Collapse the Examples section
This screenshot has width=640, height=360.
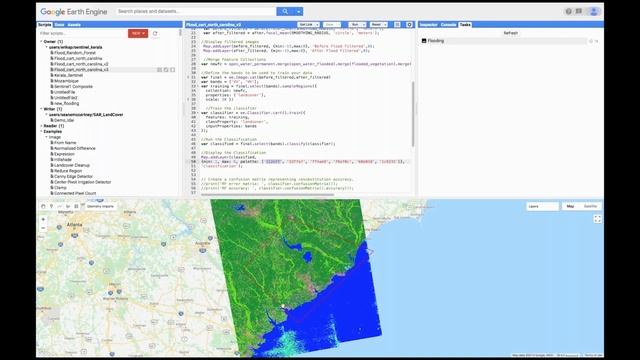point(41,131)
